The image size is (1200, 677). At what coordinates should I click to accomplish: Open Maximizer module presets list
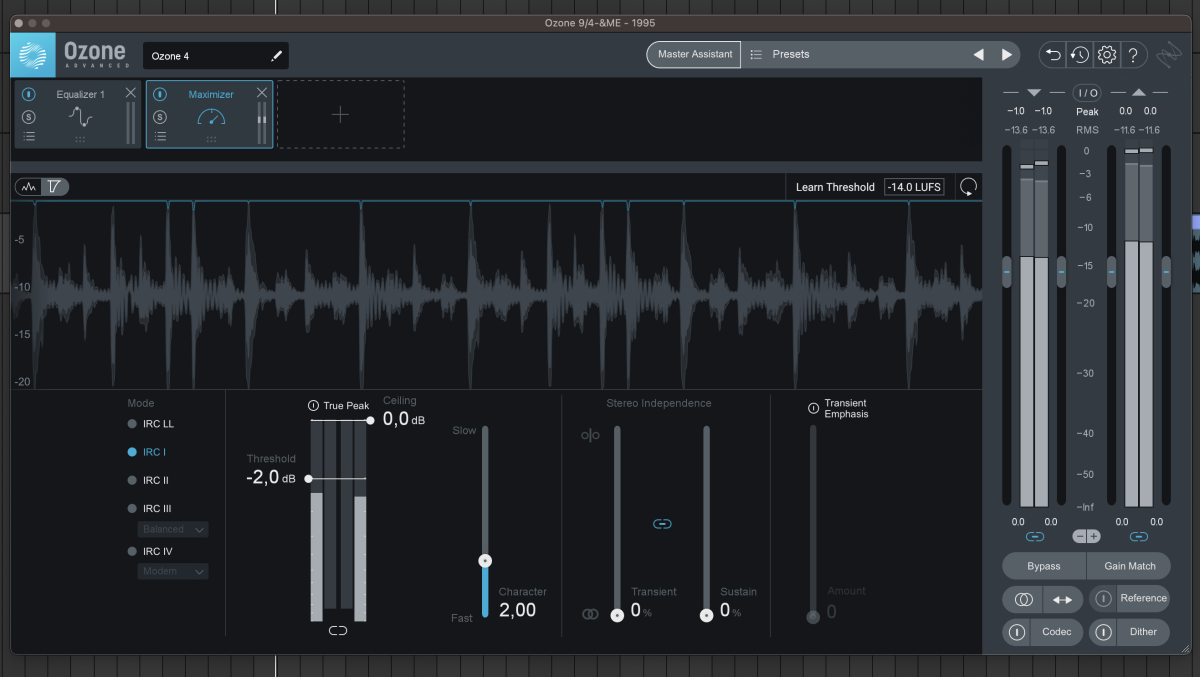(160, 136)
